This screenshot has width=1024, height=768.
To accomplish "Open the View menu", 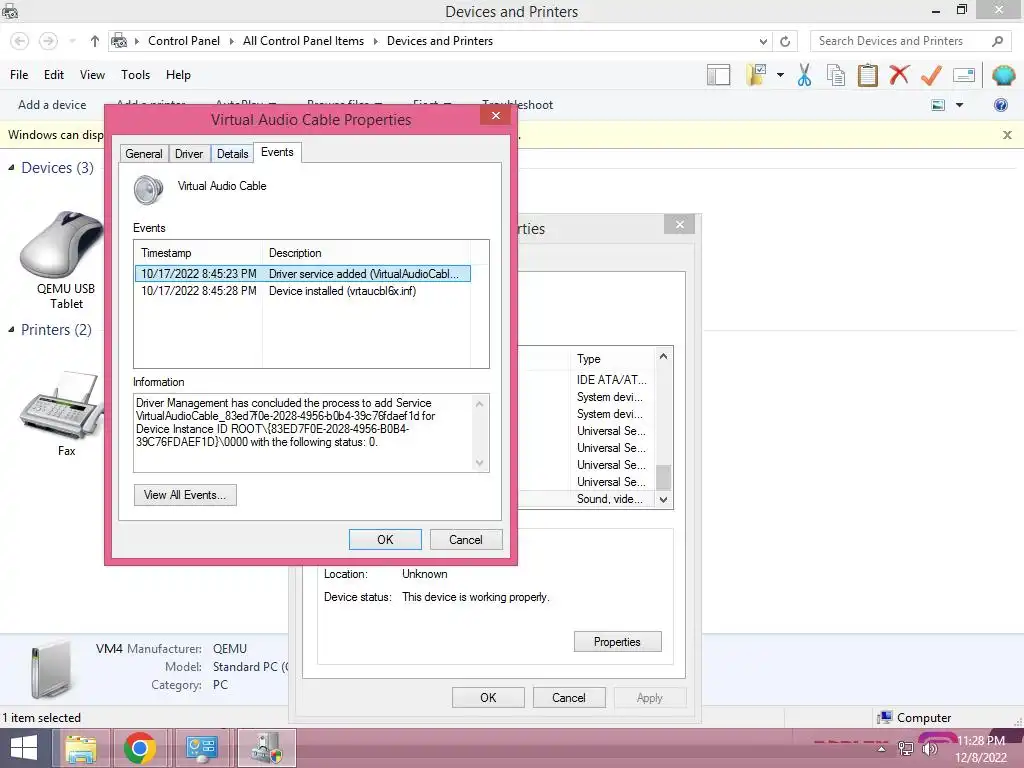I will point(92,75).
